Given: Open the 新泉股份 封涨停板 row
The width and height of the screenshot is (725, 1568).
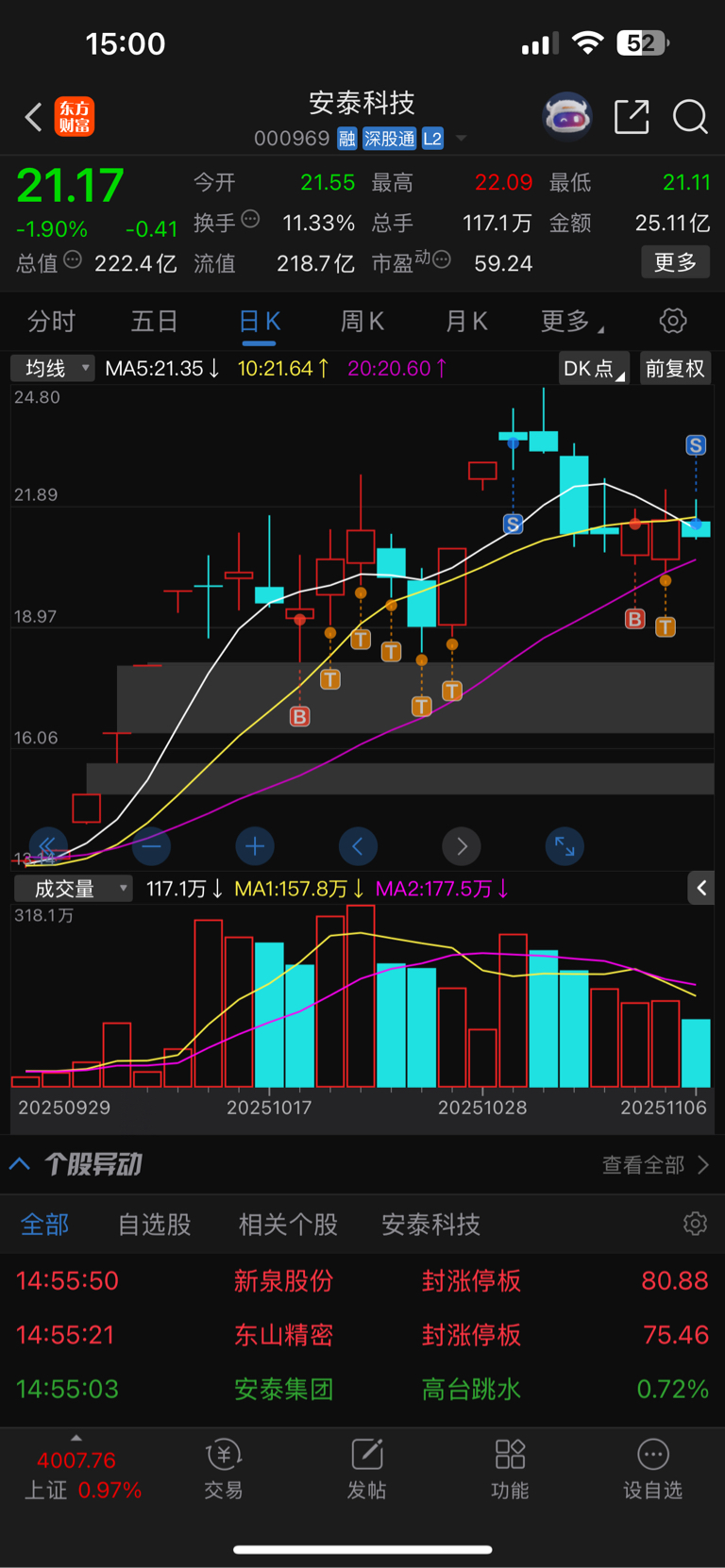Looking at the screenshot, I should (362, 1280).
